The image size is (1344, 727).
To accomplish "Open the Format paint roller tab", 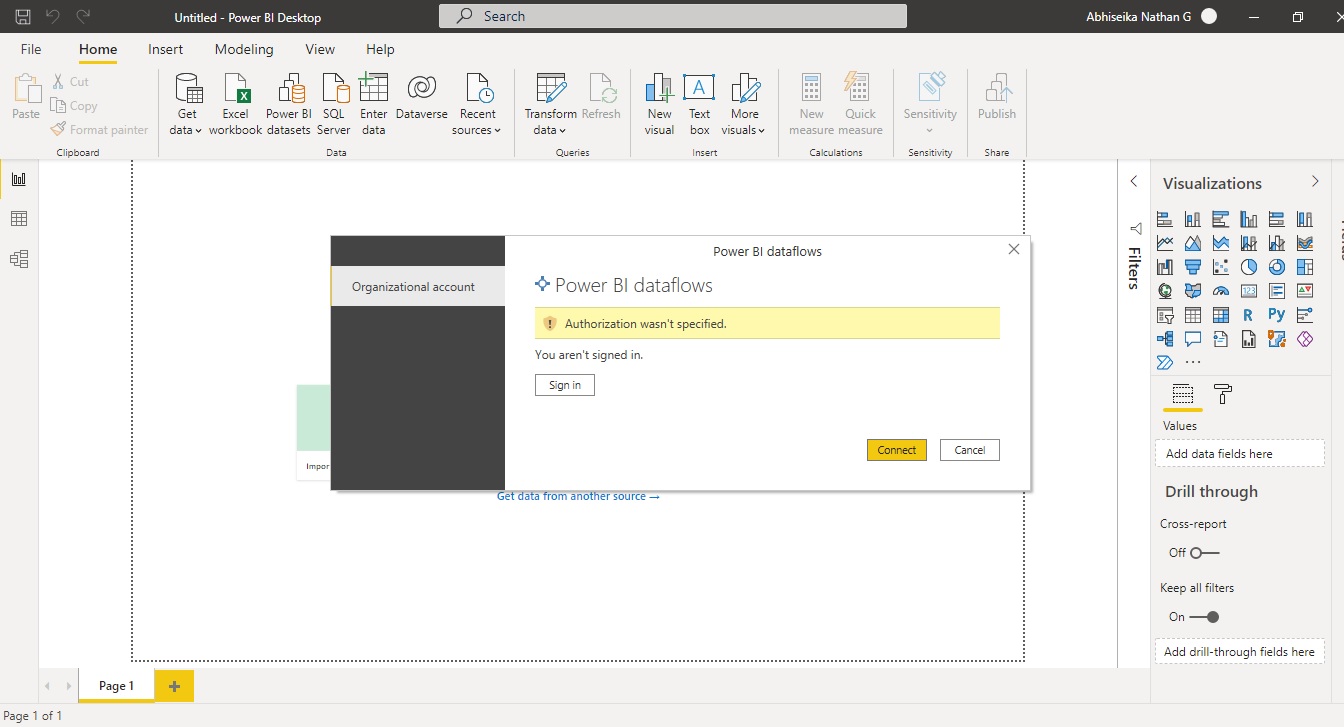I will (x=1222, y=394).
